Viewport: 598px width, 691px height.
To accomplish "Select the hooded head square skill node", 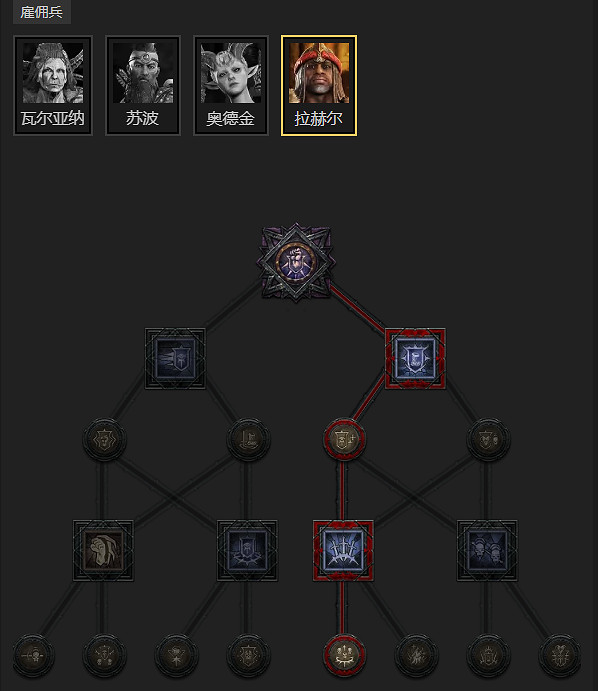I will [x=104, y=550].
